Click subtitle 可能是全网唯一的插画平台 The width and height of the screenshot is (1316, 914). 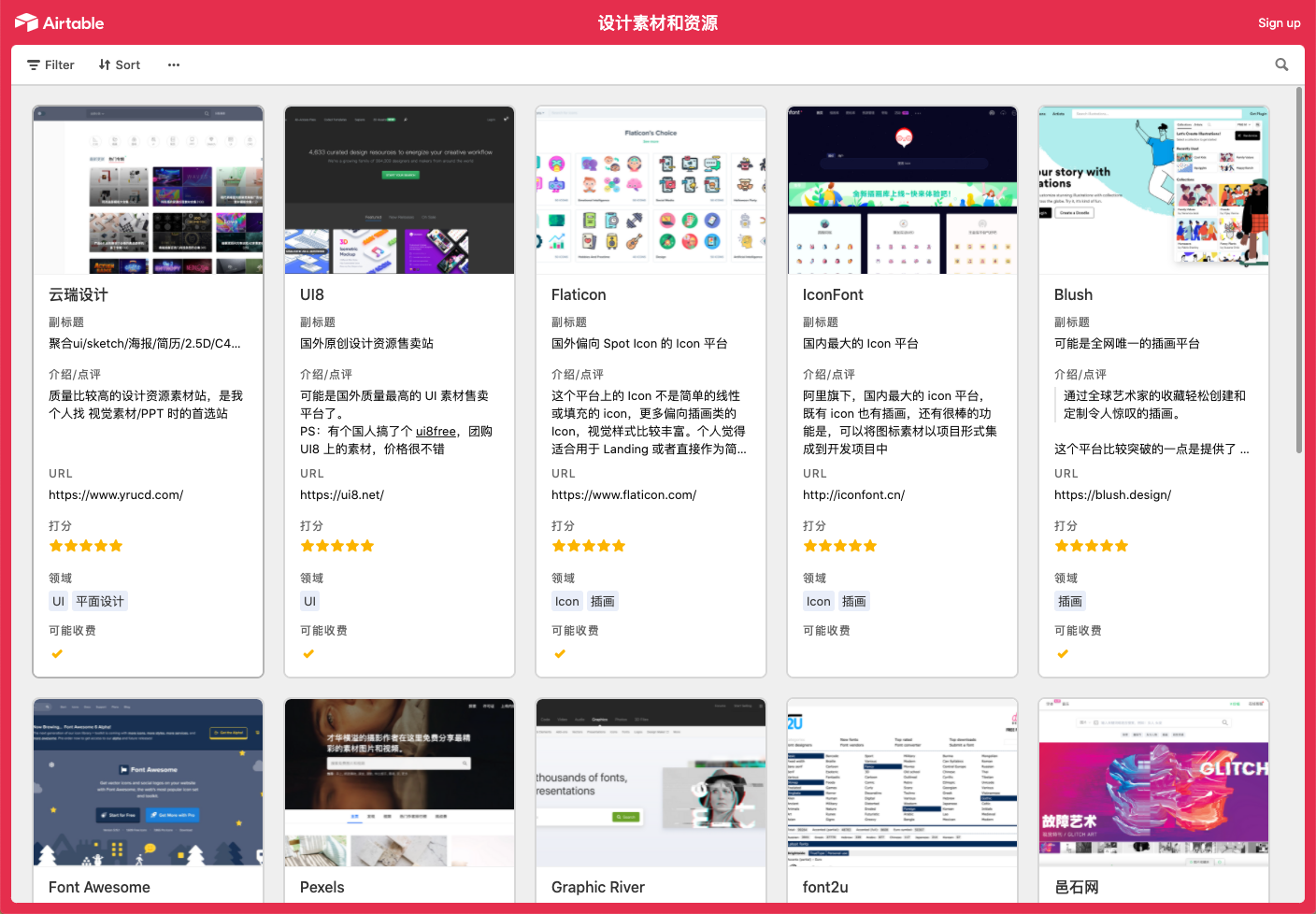[x=1126, y=343]
